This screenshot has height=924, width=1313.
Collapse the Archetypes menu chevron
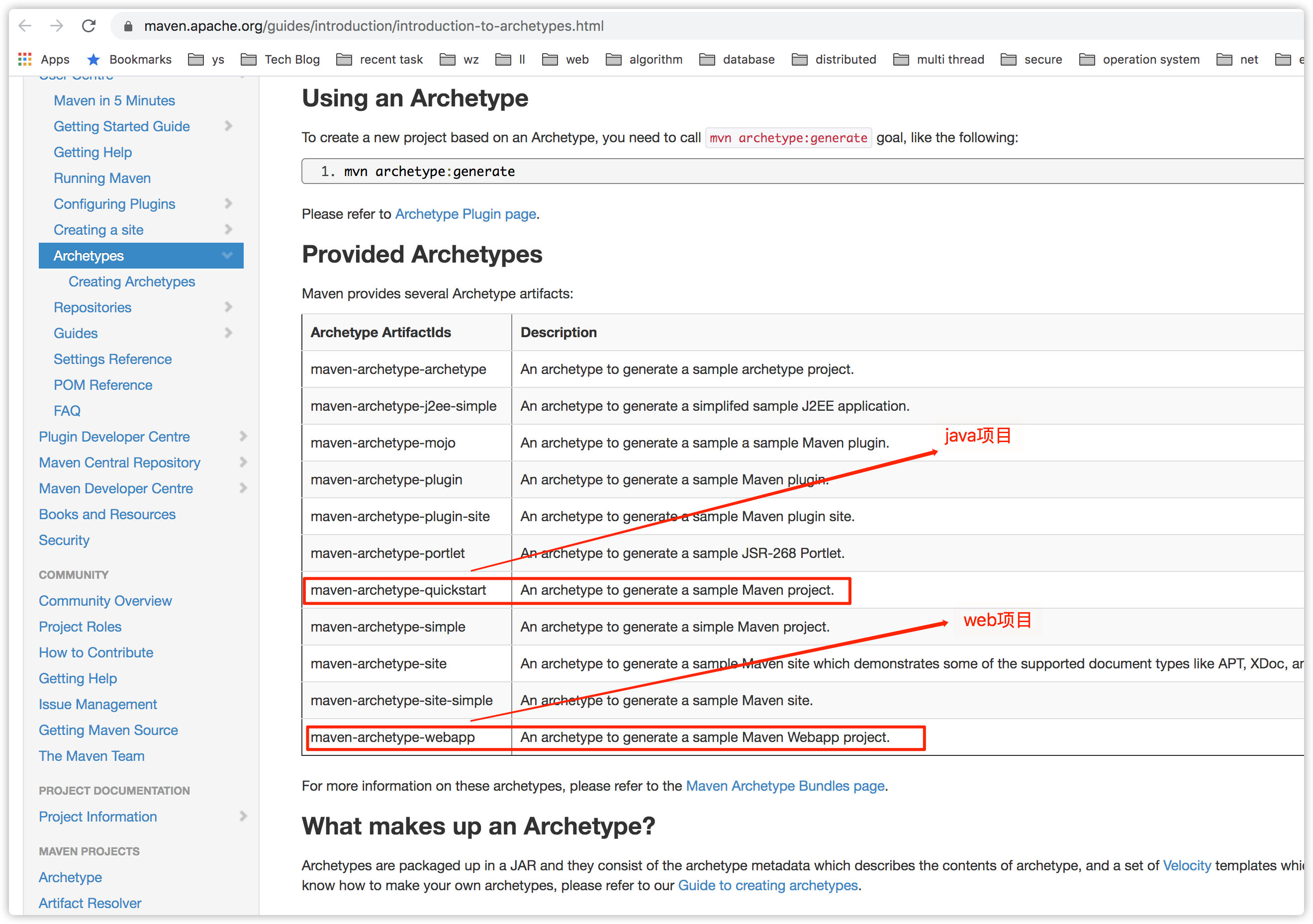click(227, 256)
